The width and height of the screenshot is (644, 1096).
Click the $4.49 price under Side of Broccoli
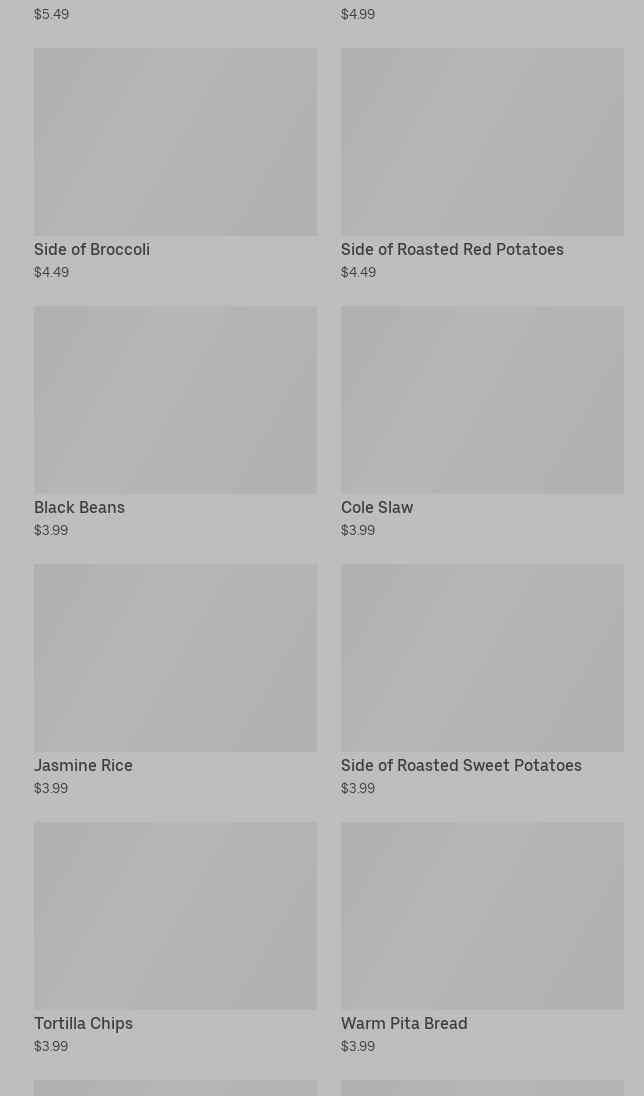click(x=51, y=272)
